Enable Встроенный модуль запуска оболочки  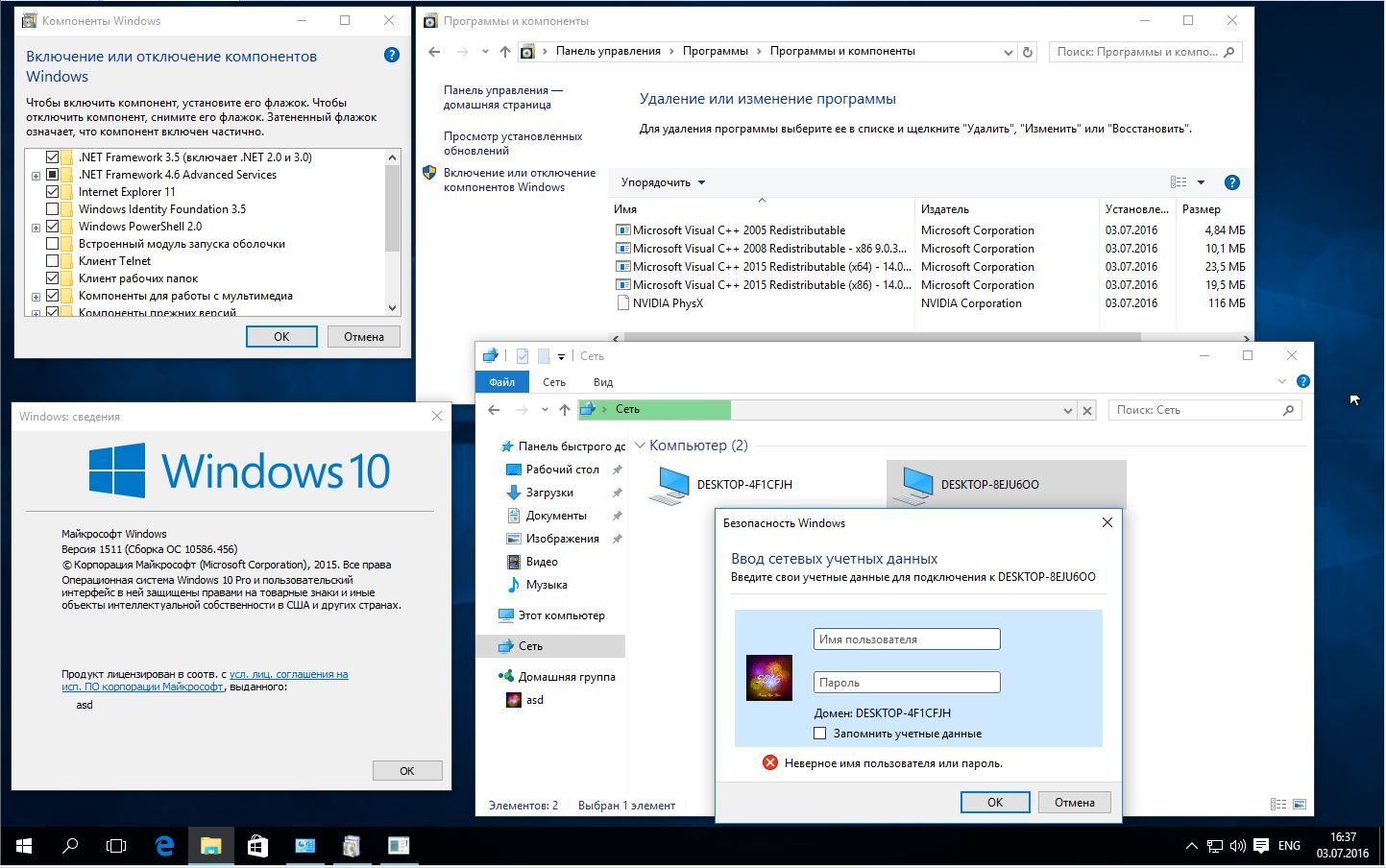[52, 244]
